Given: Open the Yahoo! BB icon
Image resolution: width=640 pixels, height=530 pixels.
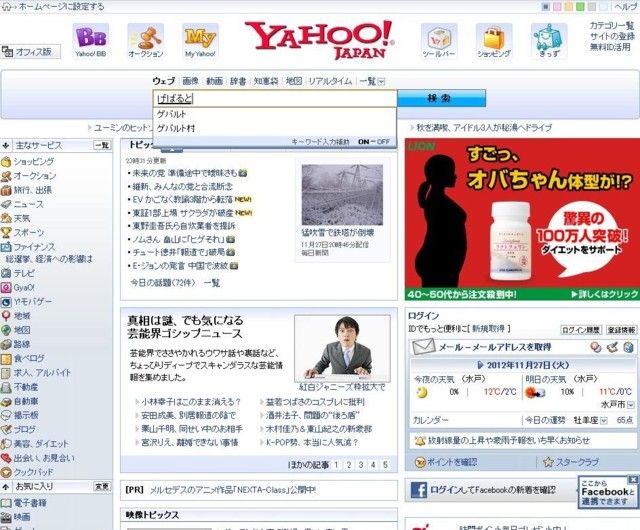Looking at the screenshot, I should coord(91,41).
